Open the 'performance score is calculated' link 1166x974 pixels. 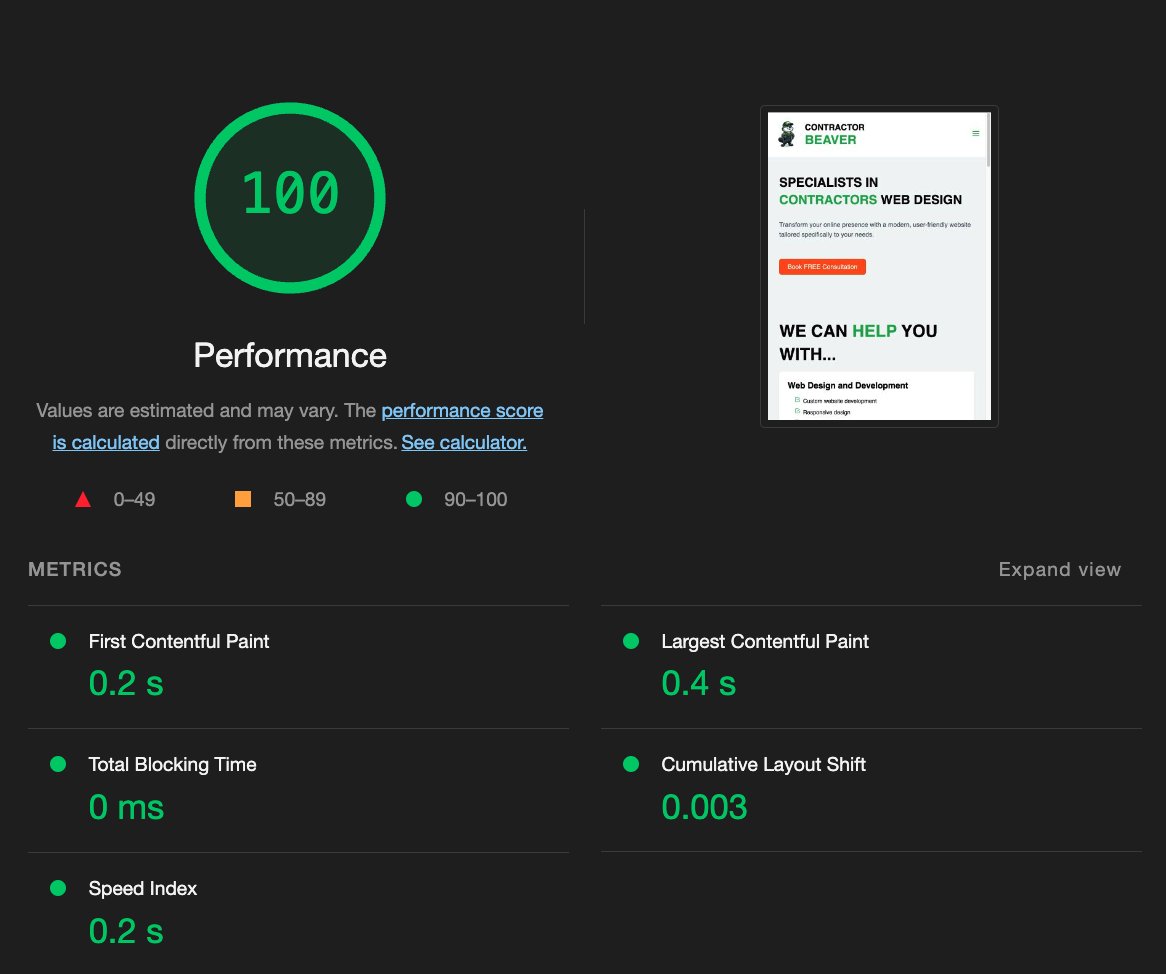(x=462, y=410)
